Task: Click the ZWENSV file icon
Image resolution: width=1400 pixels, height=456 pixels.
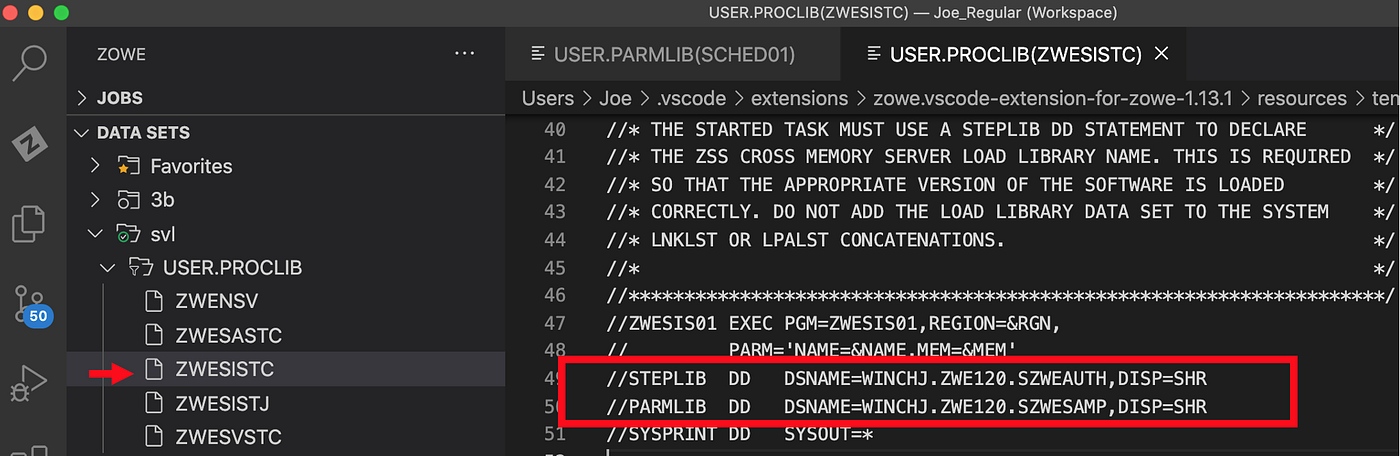Action: (153, 302)
